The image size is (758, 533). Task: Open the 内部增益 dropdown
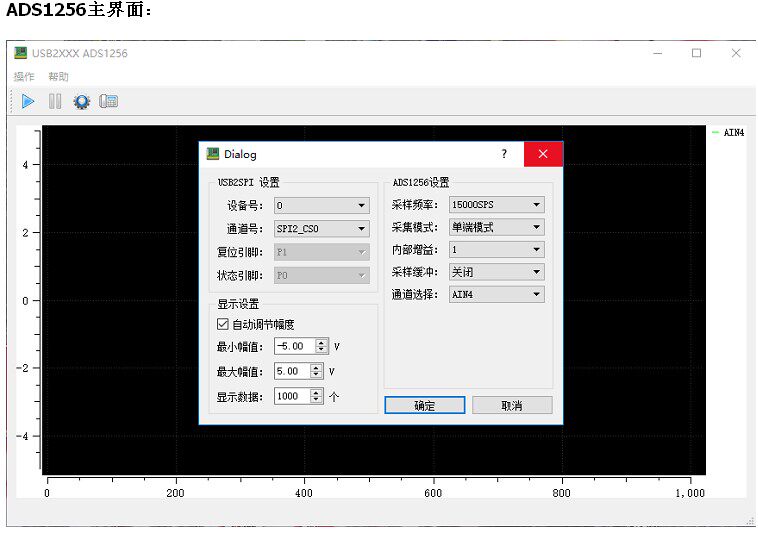(x=496, y=250)
